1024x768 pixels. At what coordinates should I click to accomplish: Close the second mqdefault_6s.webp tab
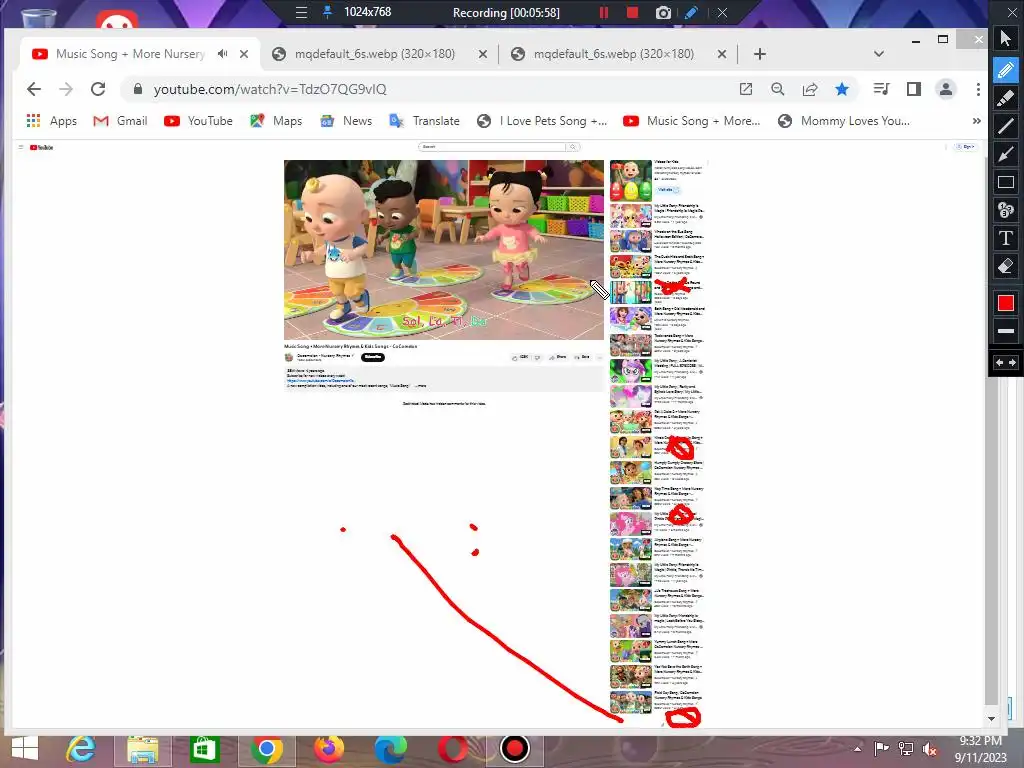pyautogui.click(x=722, y=54)
